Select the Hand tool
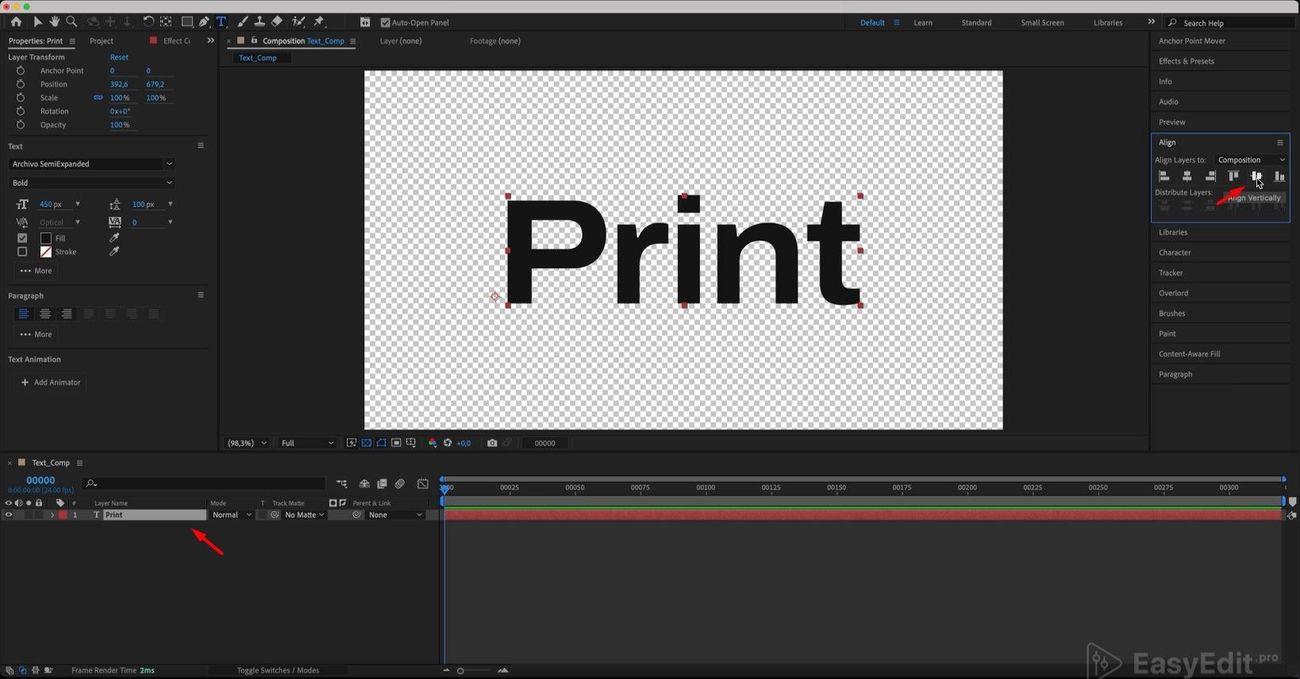Screen dimensions: 1300x679 pos(54,22)
